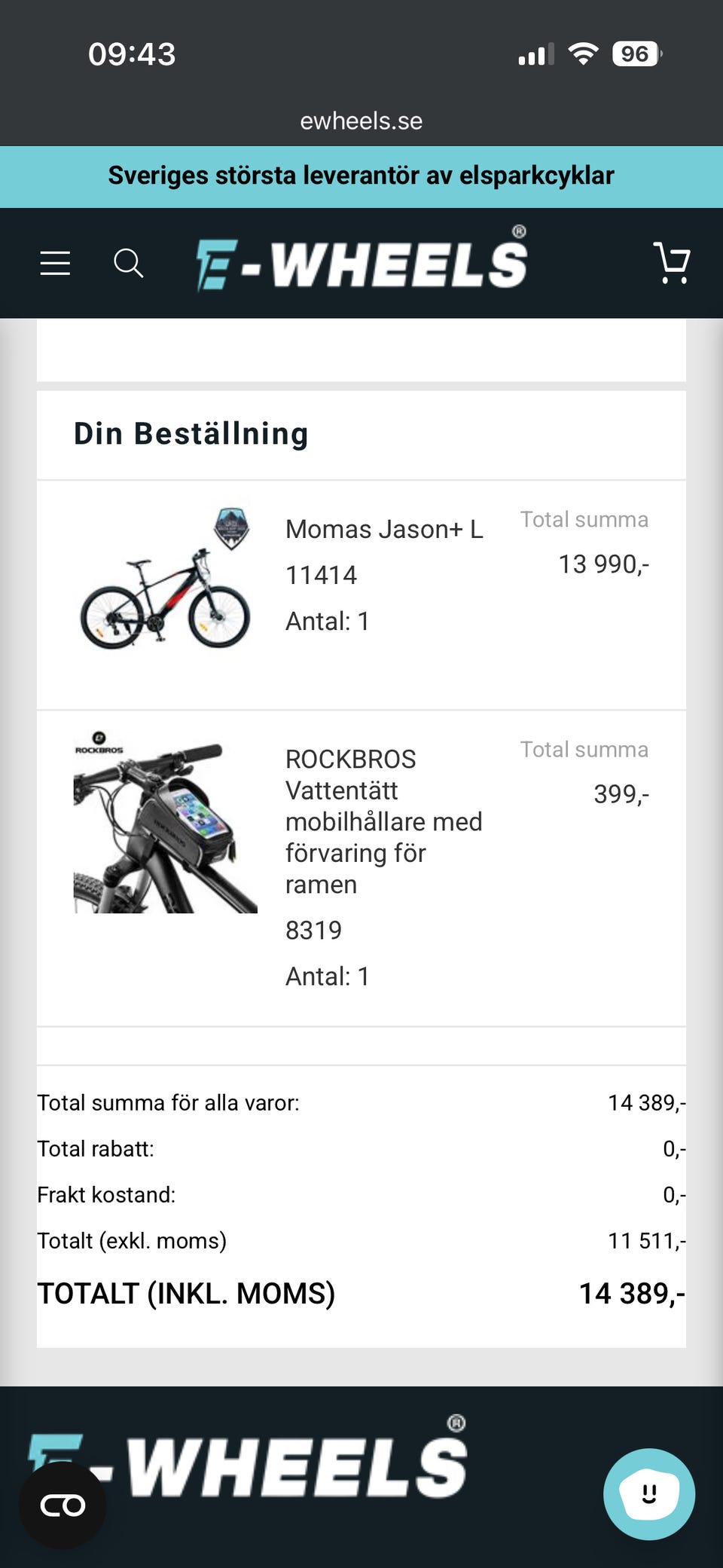
Task: Open ROCKBROS Vattentätt mobilhållare product link
Action: [x=384, y=821]
